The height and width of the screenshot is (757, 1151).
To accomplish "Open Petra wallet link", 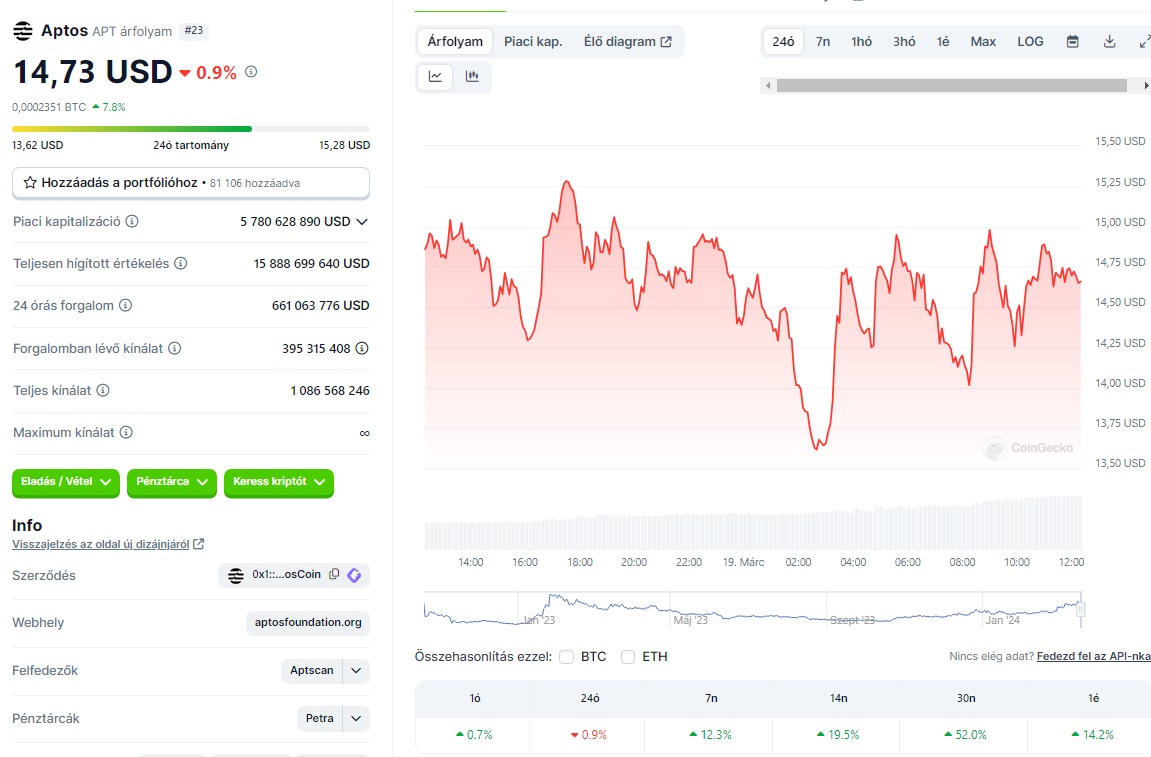I will click(x=319, y=719).
